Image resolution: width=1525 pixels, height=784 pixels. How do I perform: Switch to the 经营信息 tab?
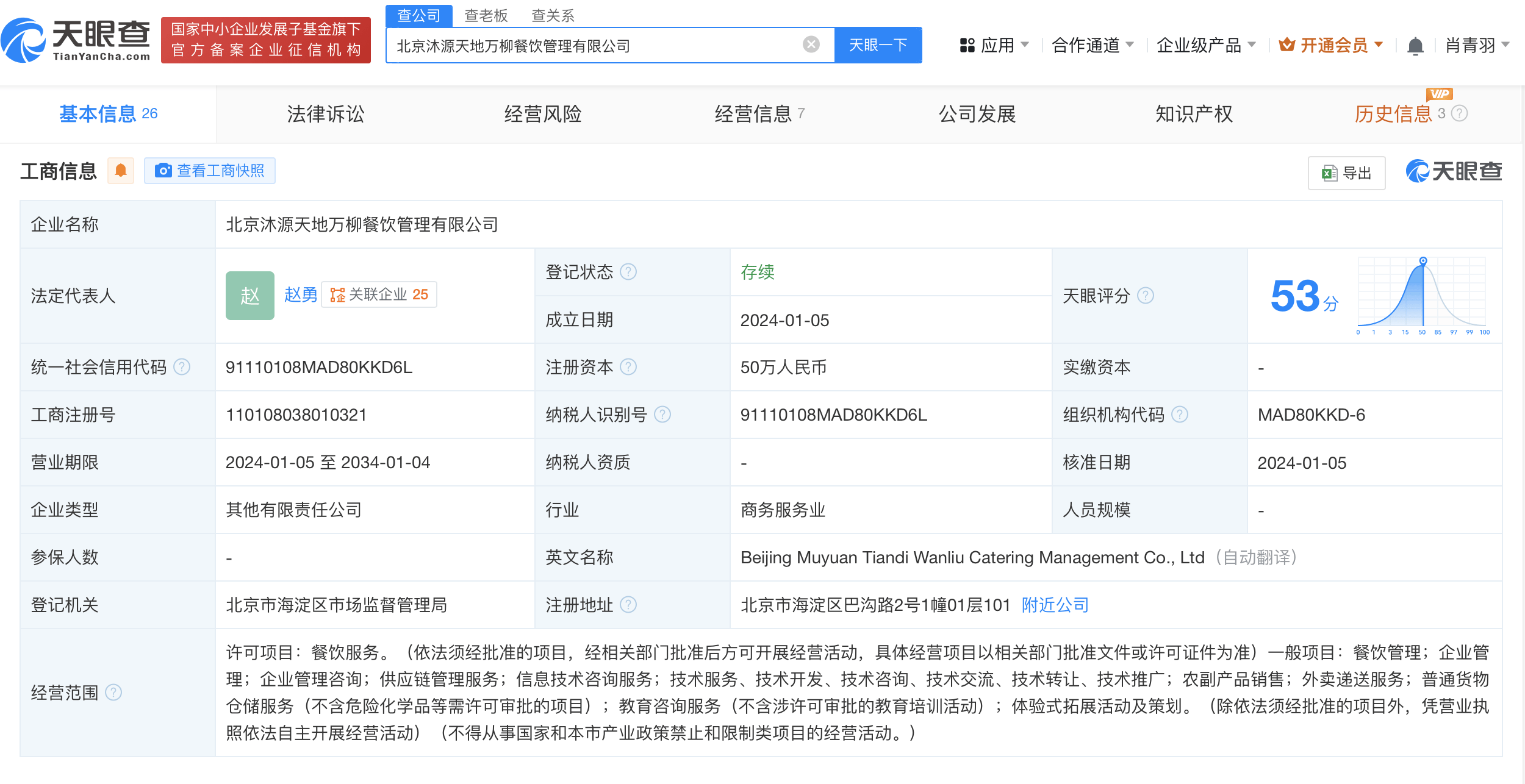point(759,114)
